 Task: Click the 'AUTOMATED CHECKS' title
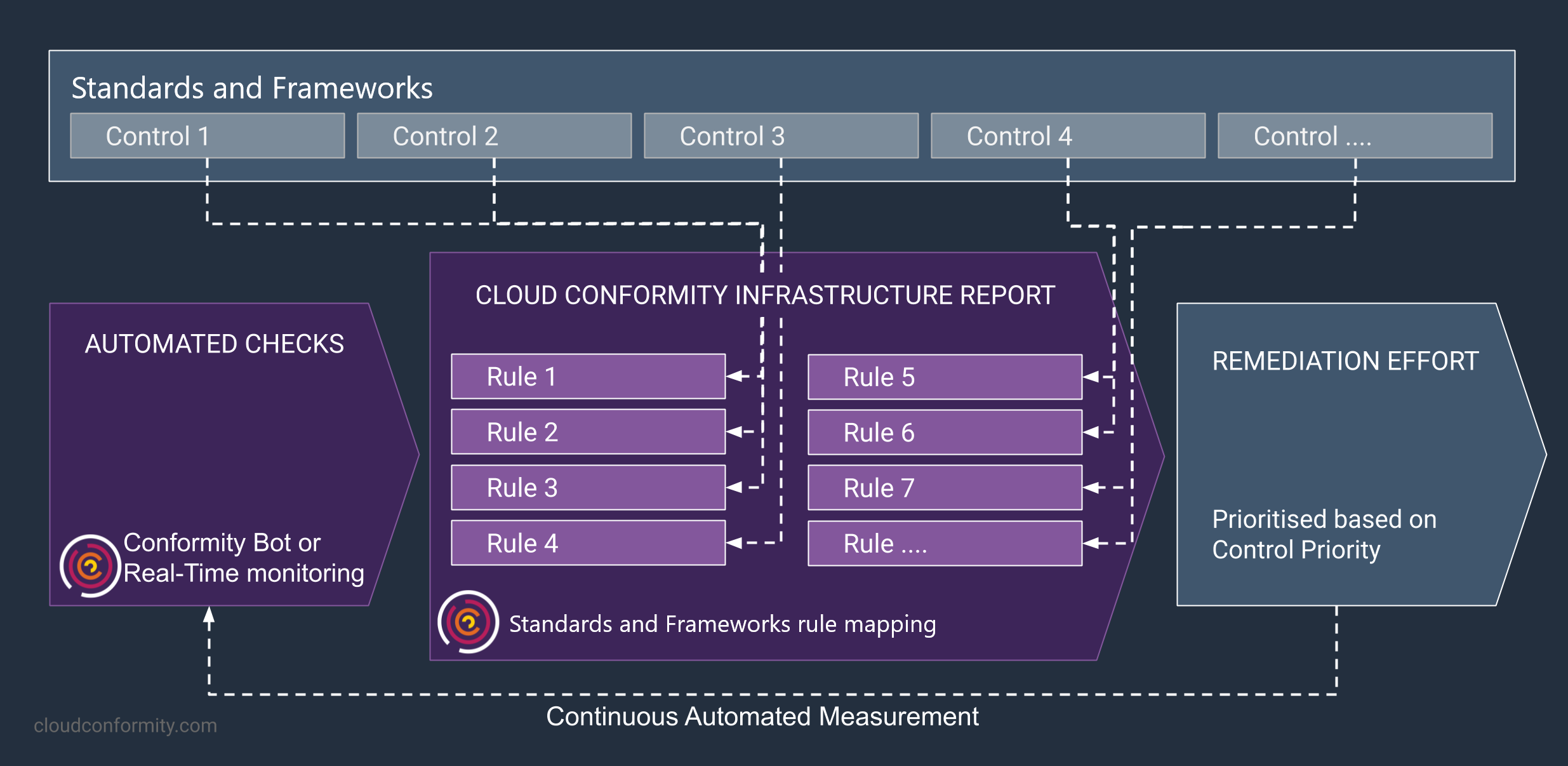pos(215,344)
